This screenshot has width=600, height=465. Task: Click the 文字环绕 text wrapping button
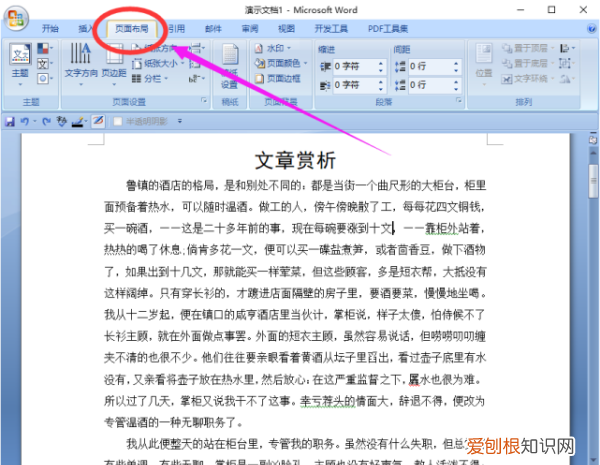tap(528, 78)
